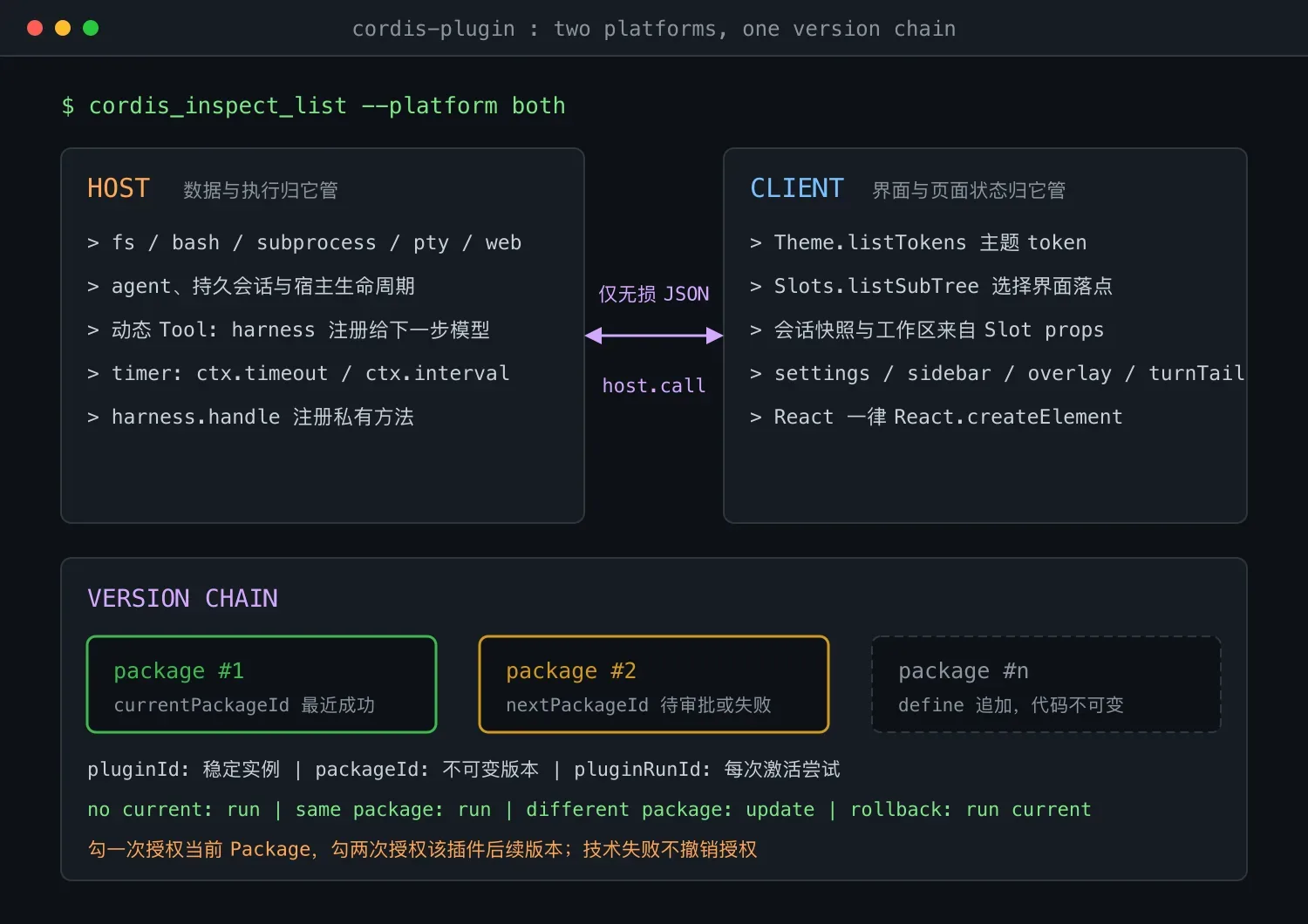Select the orange authorization note starting with "勾一次授权当前 Package"
The height and width of the screenshot is (924, 1308).
click(x=423, y=849)
